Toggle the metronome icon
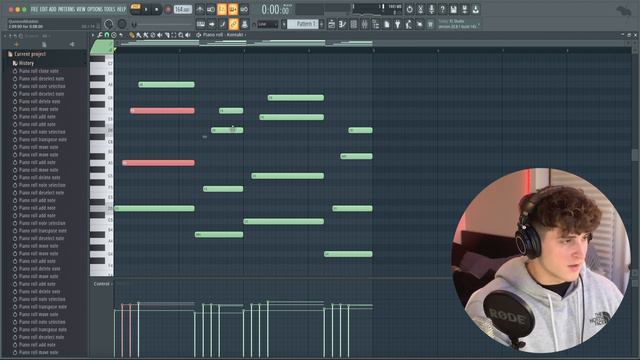 coord(200,9)
